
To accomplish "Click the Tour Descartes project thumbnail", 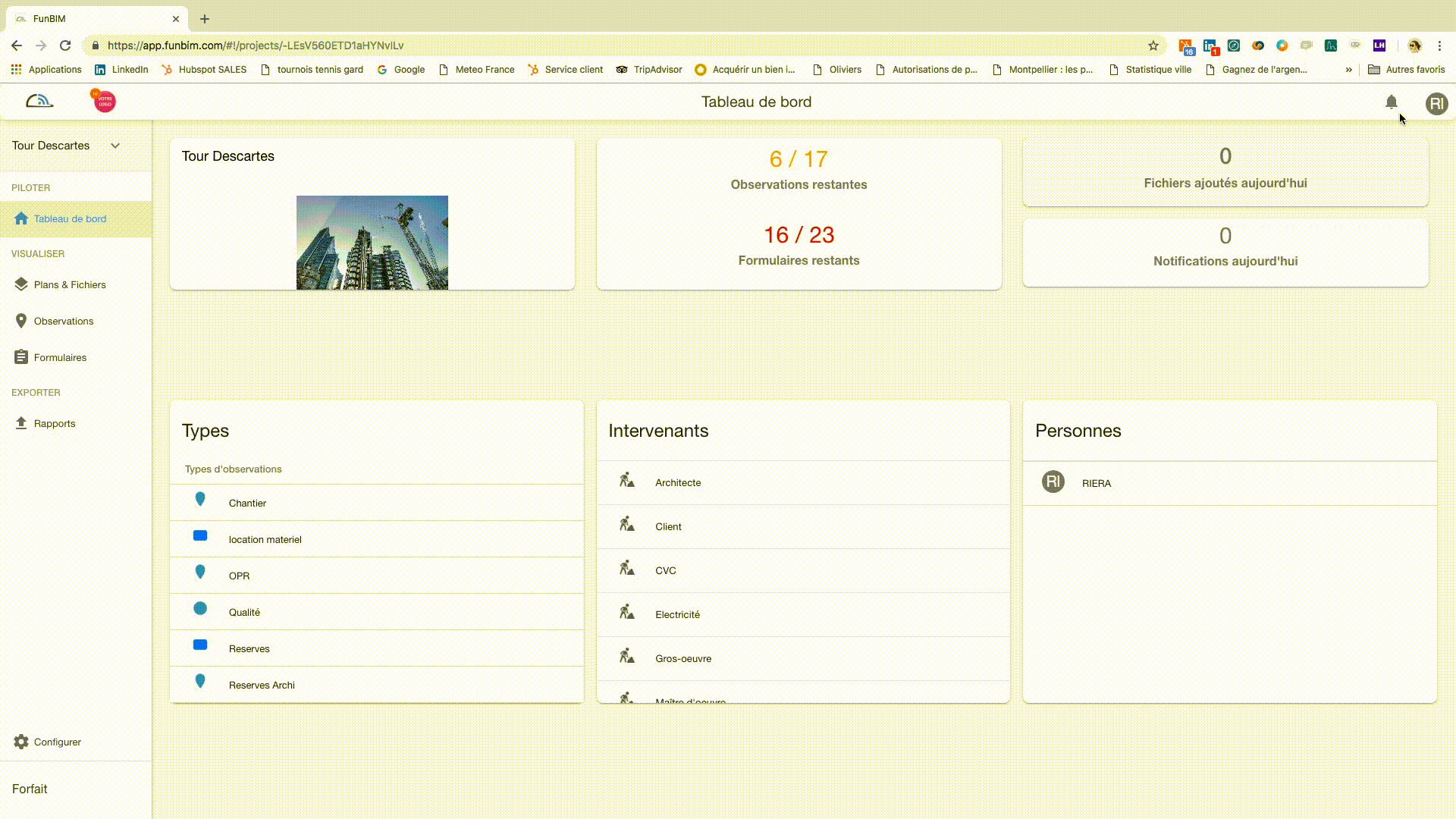I will 372,242.
